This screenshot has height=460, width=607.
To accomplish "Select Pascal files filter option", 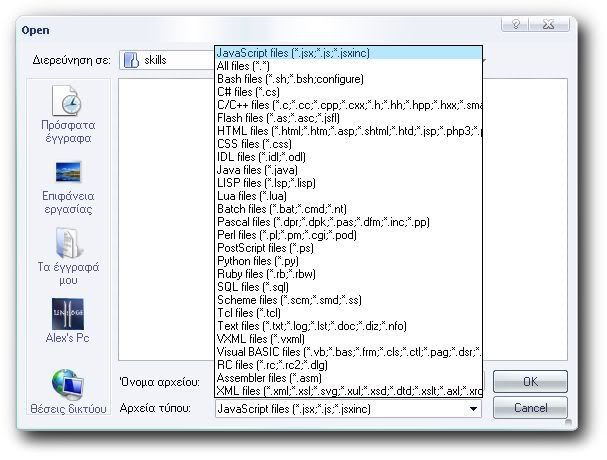I will pyautogui.click(x=348, y=222).
